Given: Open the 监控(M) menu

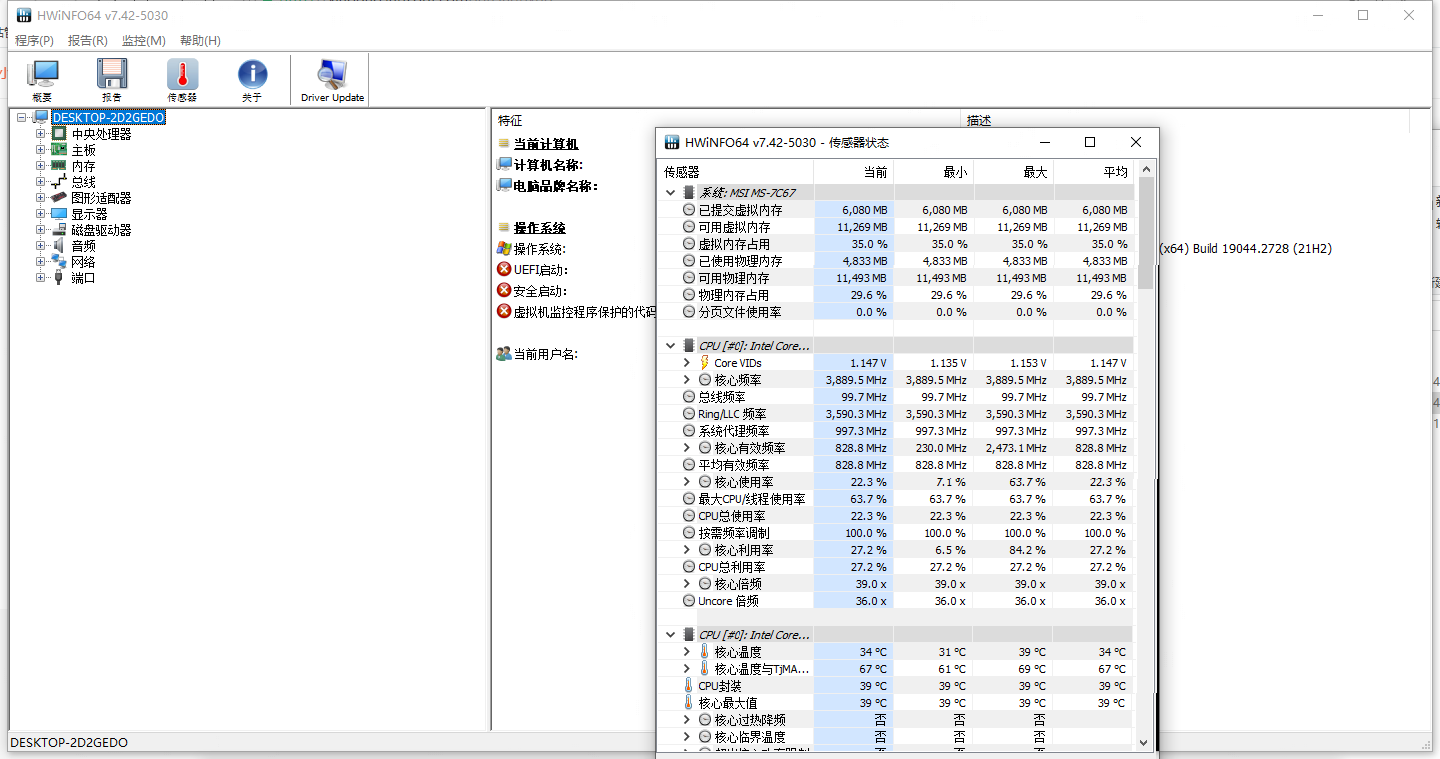Looking at the screenshot, I should (x=143, y=41).
